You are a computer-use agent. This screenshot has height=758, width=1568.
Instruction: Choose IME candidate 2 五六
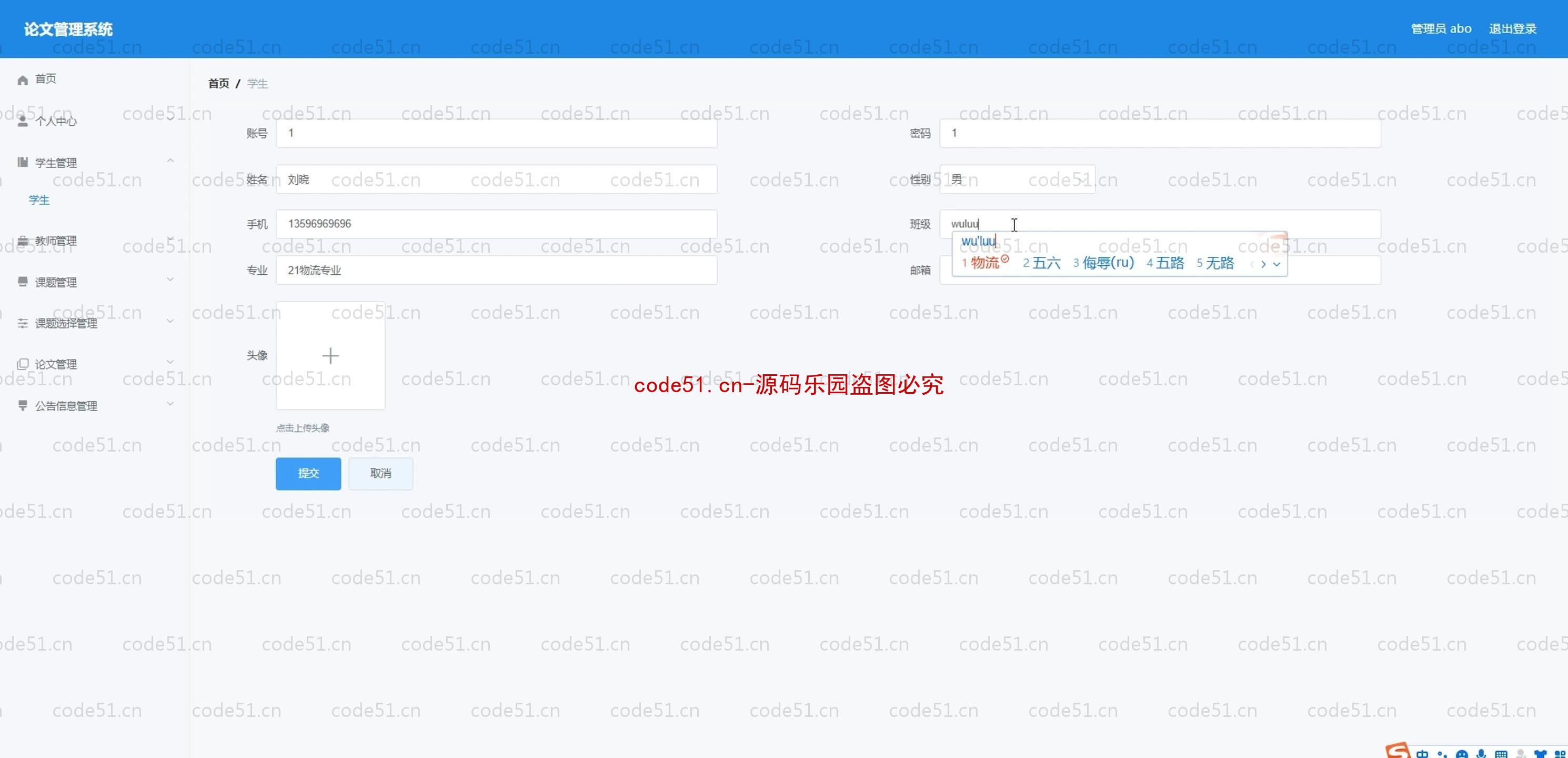pyautogui.click(x=1041, y=263)
